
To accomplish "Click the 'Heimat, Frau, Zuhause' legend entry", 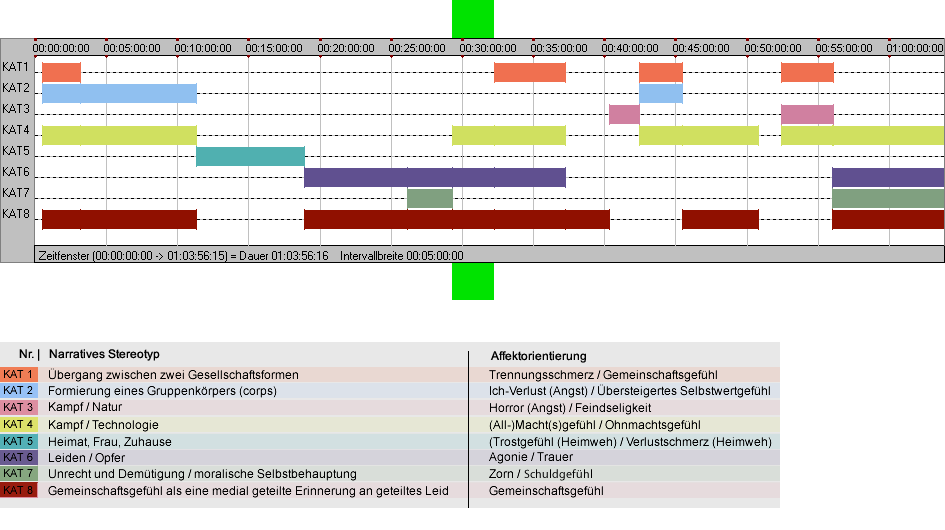I will tap(110, 442).
